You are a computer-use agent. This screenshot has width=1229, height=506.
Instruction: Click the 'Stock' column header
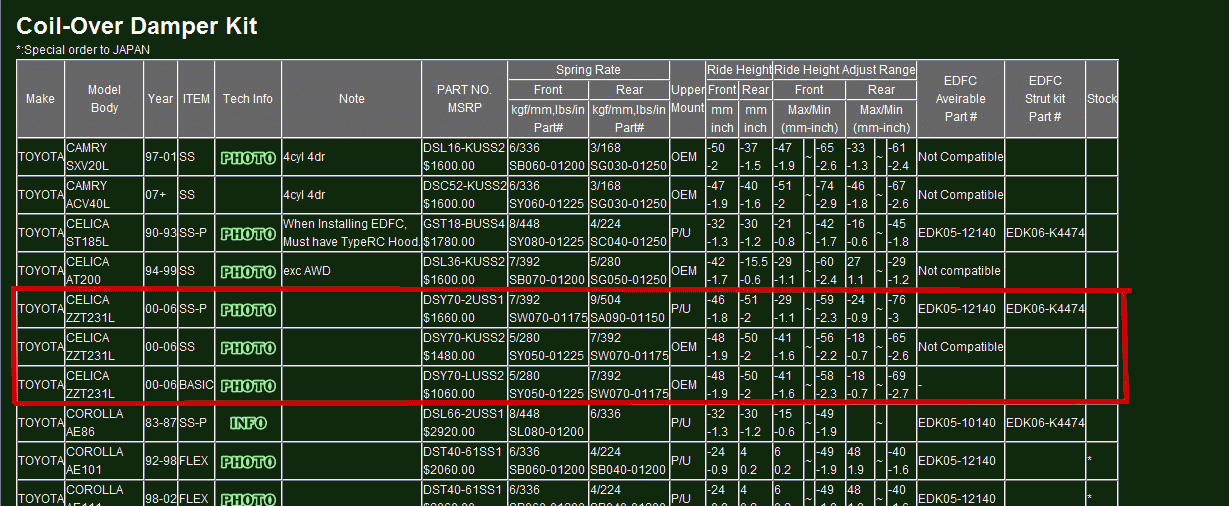coord(1101,99)
